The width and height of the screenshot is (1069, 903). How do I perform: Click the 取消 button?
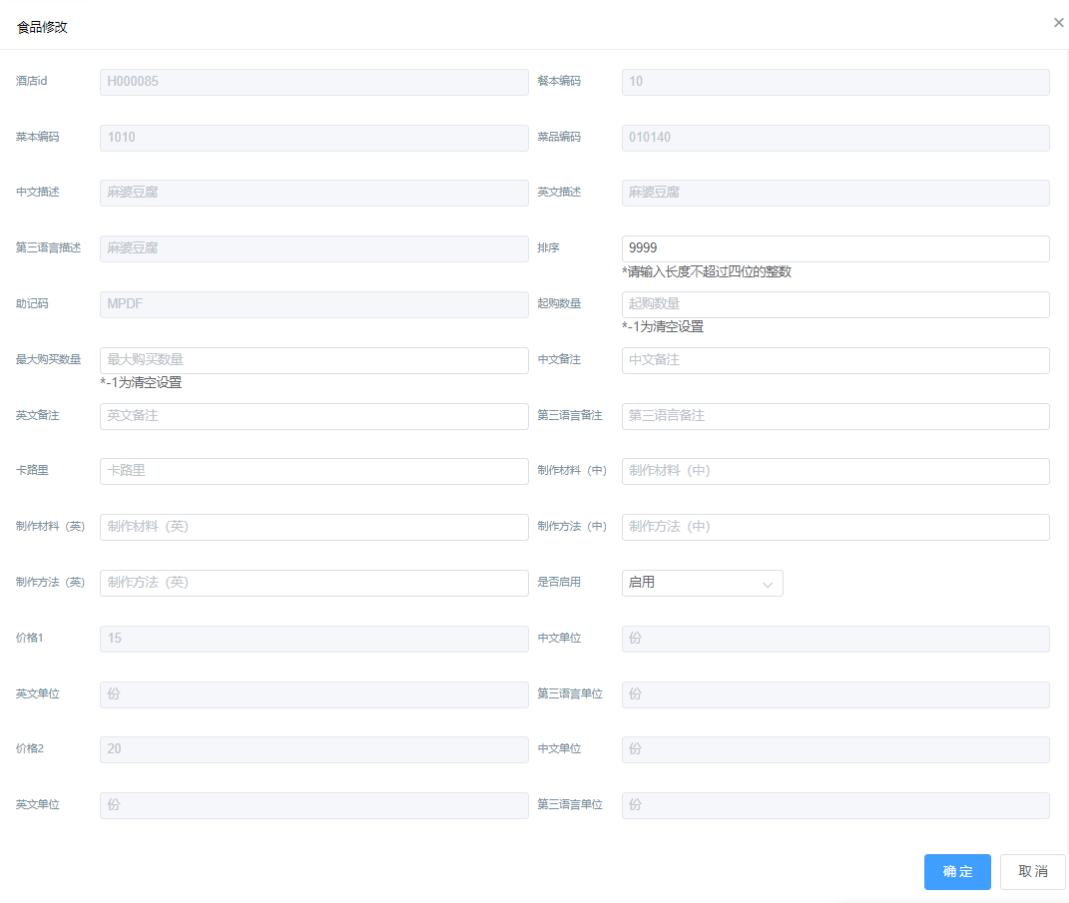[x=1032, y=871]
